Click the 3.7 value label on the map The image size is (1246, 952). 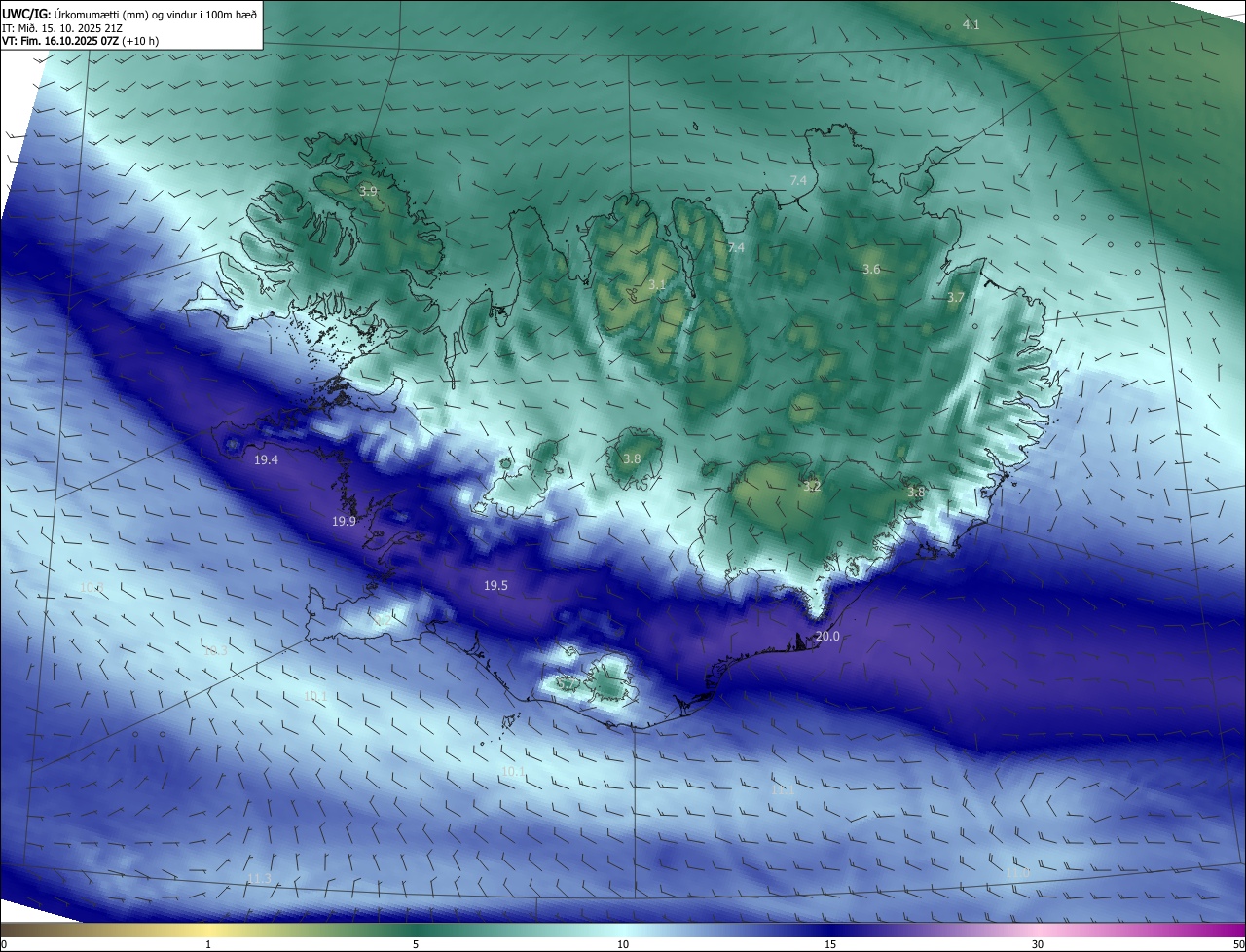pos(956,297)
